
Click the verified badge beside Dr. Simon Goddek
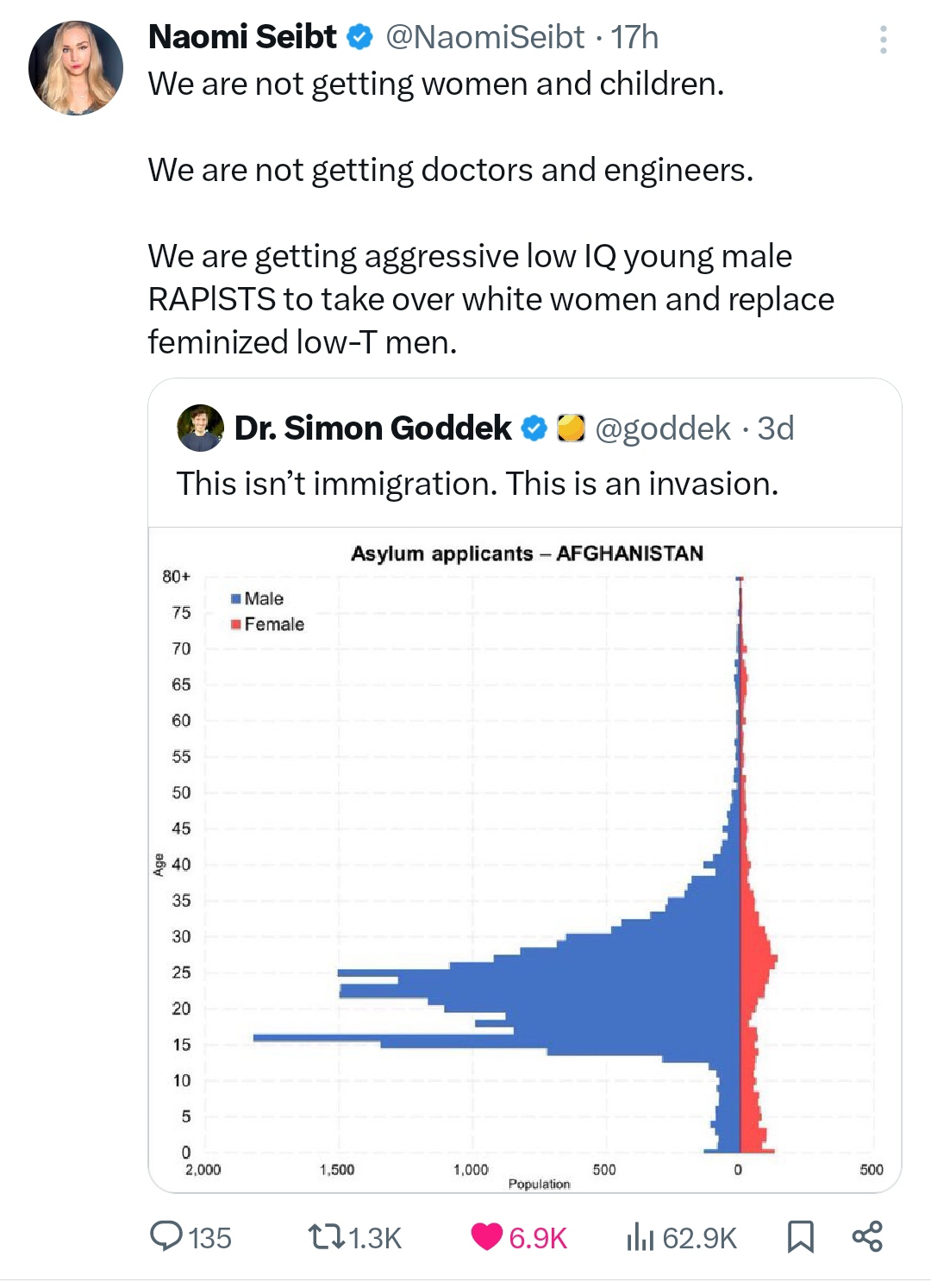(x=535, y=428)
